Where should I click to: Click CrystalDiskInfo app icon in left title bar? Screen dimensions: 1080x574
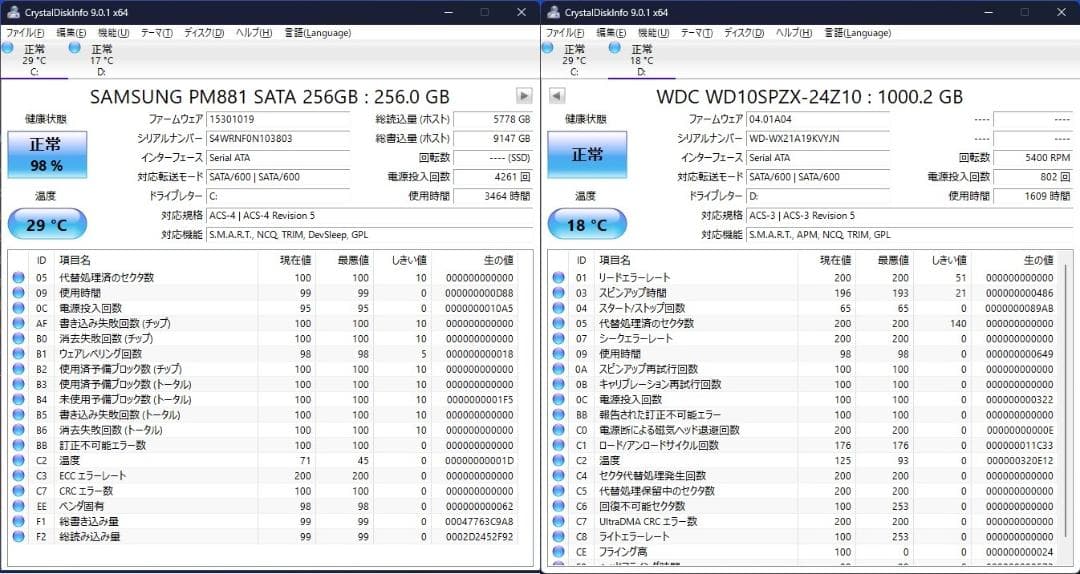[x=12, y=12]
